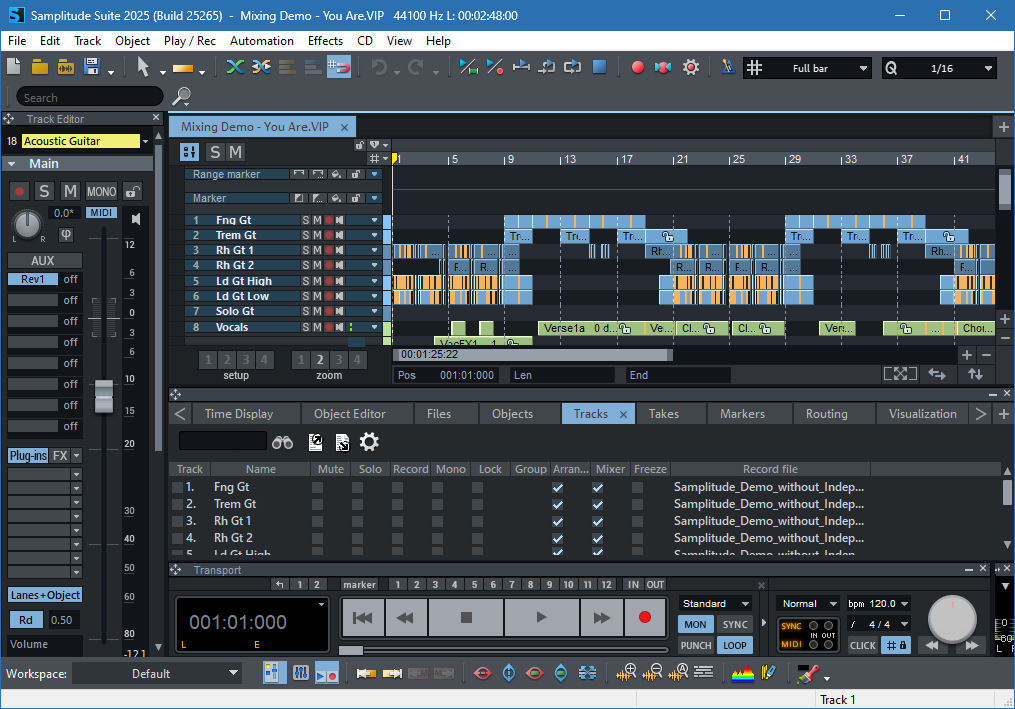Select the search magnifier icon below the toolbar

[181, 97]
